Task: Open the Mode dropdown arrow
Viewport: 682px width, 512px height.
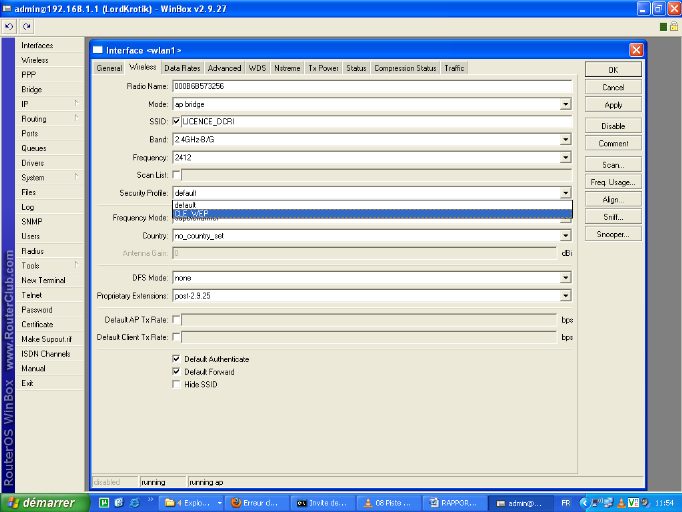Action: 565,104
